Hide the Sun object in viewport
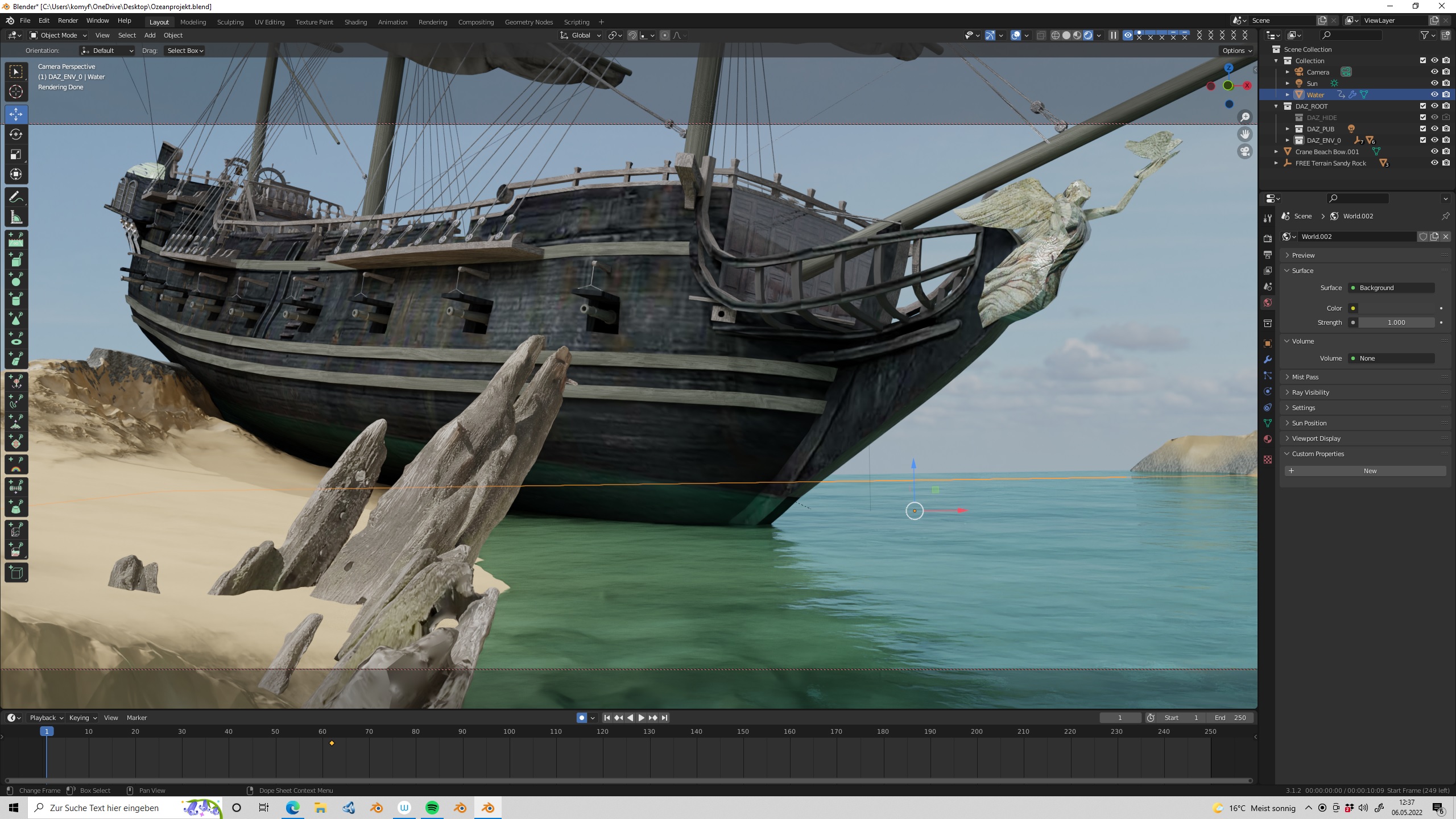 pyautogui.click(x=1434, y=83)
